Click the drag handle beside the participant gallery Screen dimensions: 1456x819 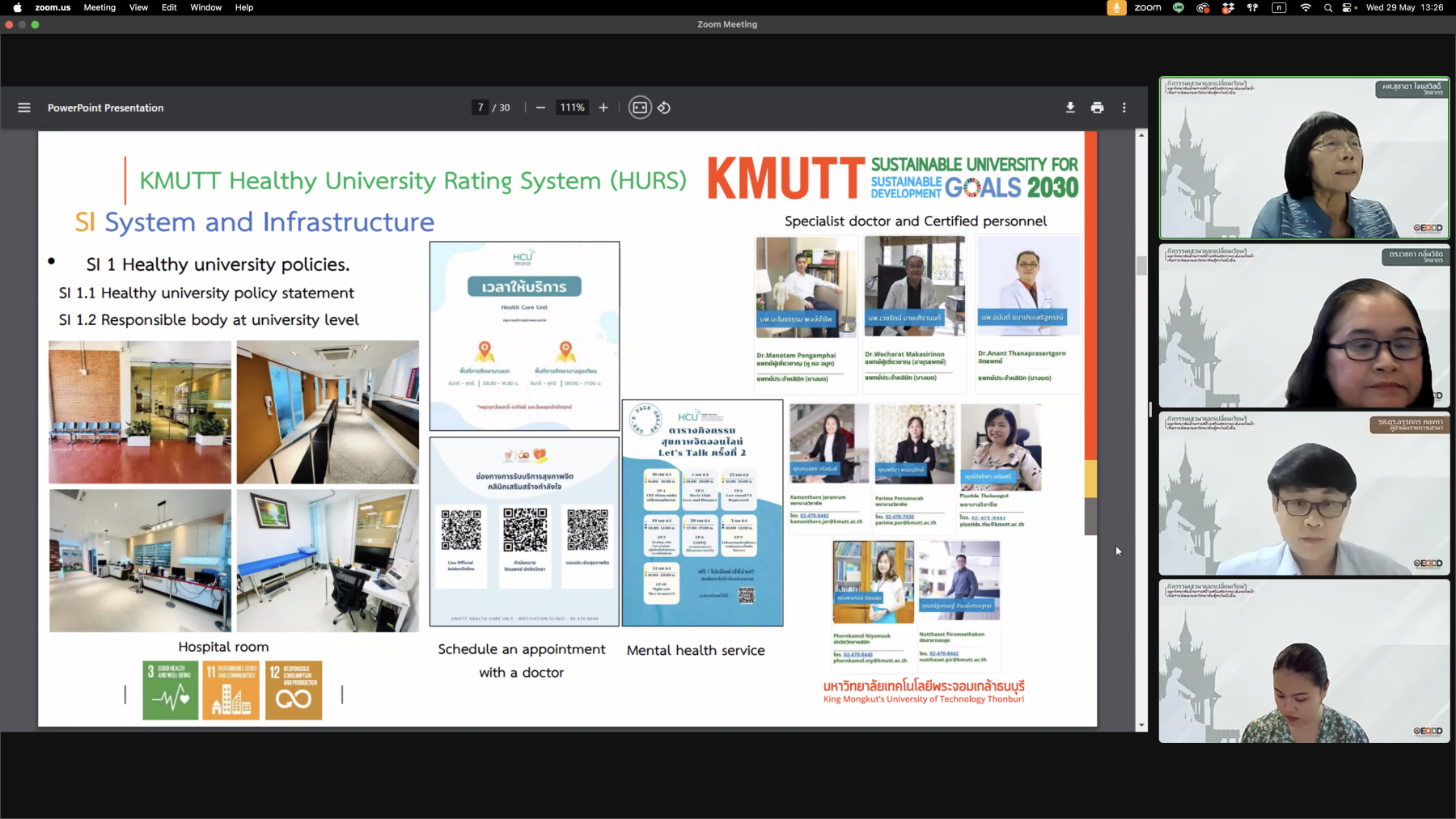click(1150, 409)
